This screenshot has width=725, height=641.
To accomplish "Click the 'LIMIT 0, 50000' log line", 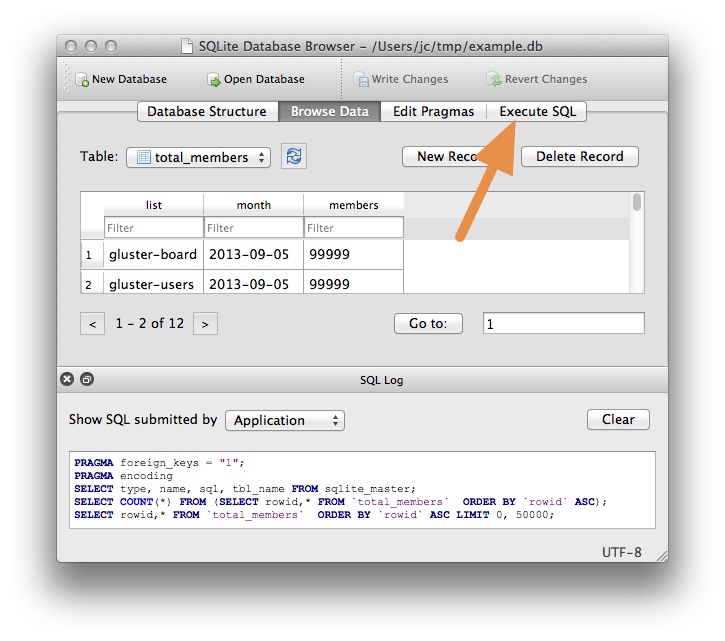I will tap(314, 515).
